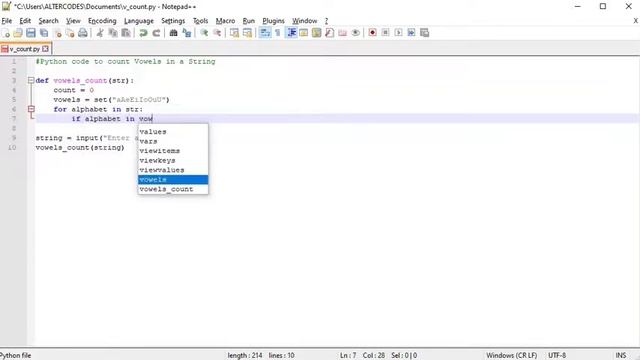Click the Cut scissors icon
Viewport: 640px width, 360px height.
pos(100,33)
